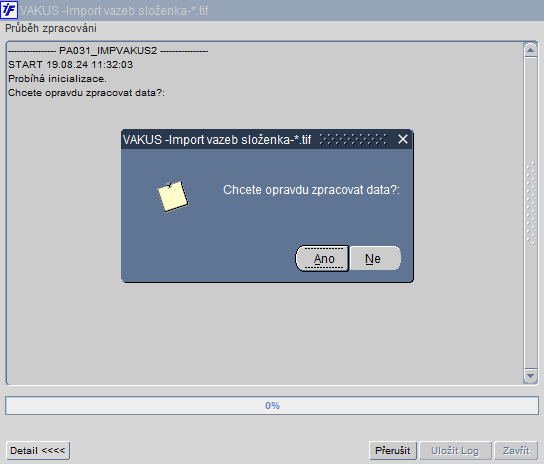Click the dotted grip in dialog title

coord(352,139)
